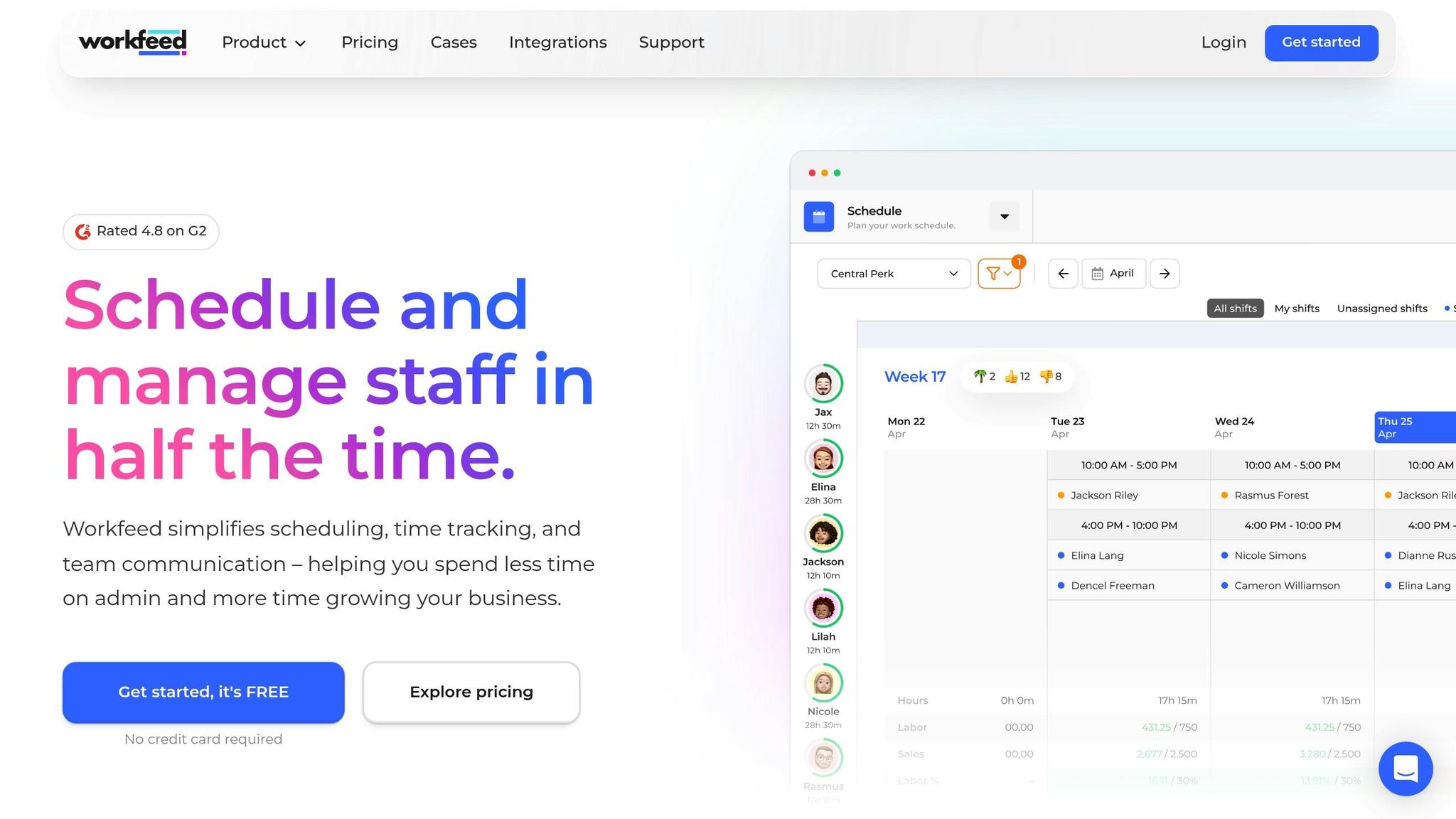Click Rasmus Forest shift entry
The image size is (1456, 819).
[1292, 496]
